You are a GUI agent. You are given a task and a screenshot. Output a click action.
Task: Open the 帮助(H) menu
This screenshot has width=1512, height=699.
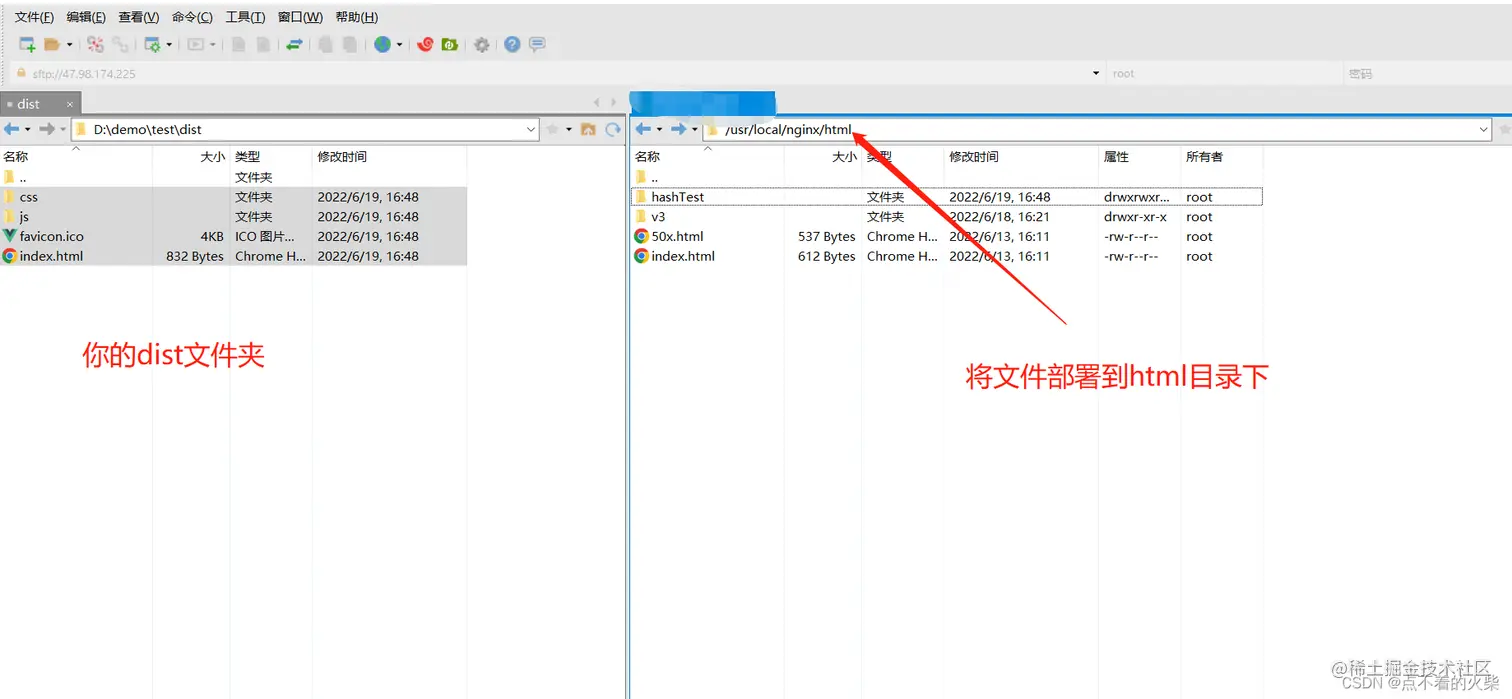(x=356, y=17)
